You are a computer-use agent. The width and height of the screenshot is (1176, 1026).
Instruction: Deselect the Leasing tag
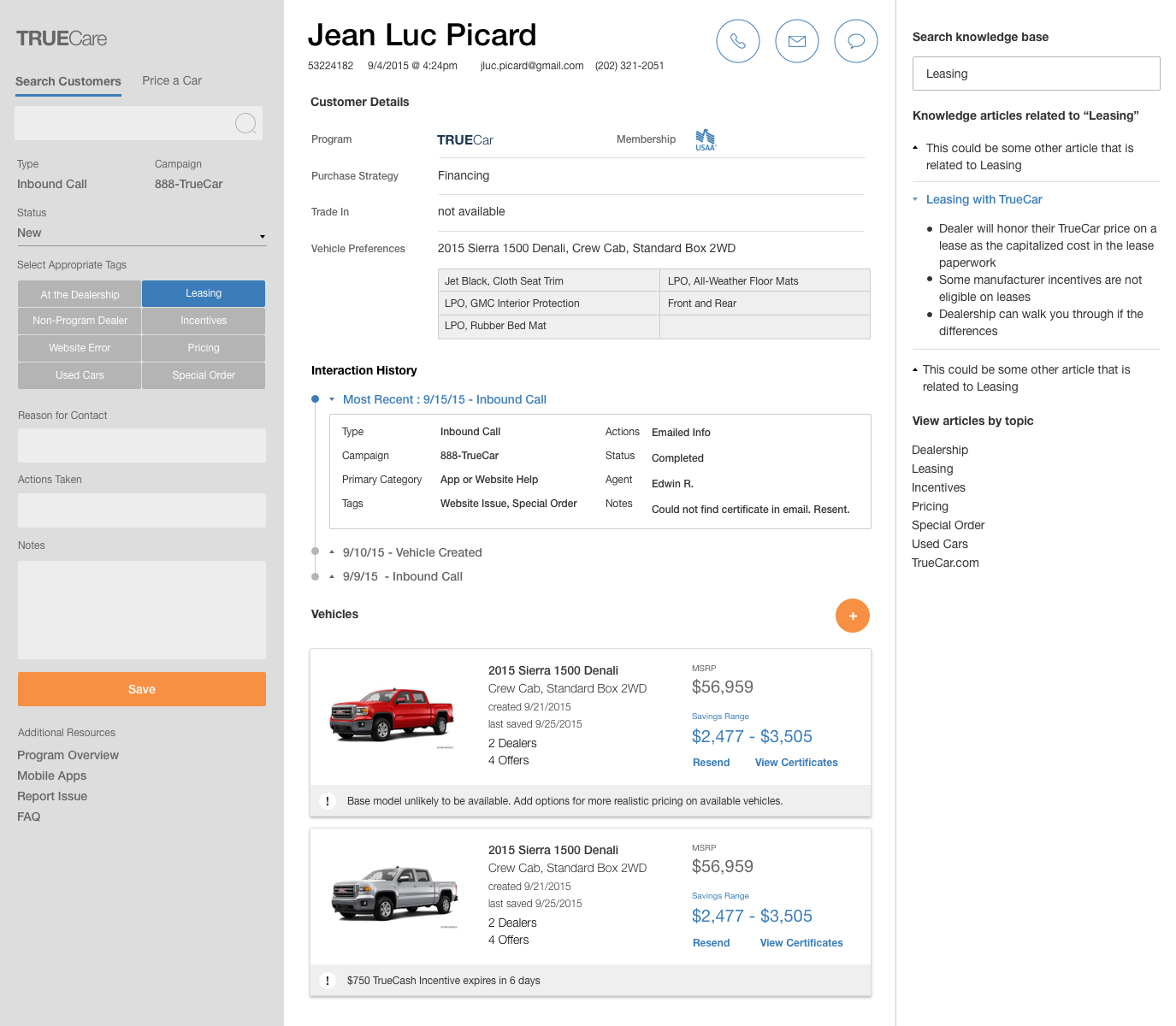pyautogui.click(x=203, y=293)
